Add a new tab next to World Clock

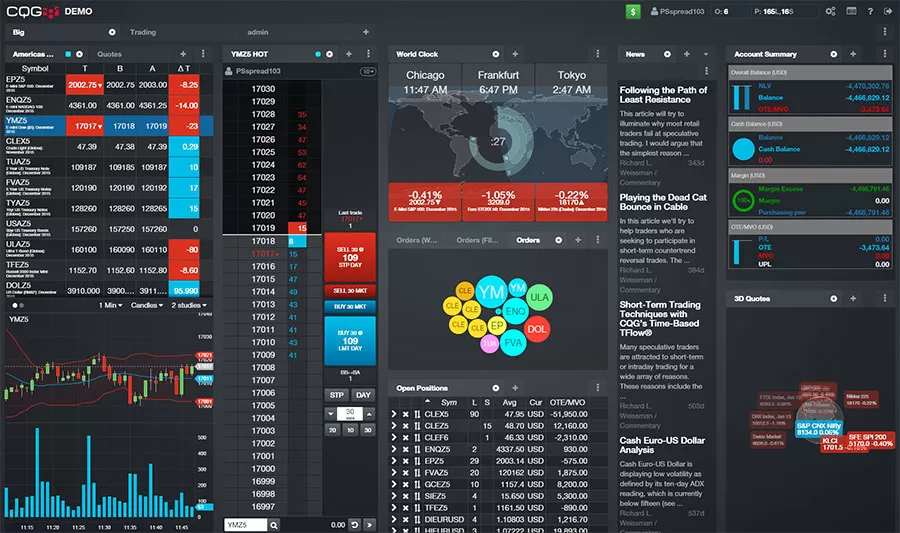515,54
